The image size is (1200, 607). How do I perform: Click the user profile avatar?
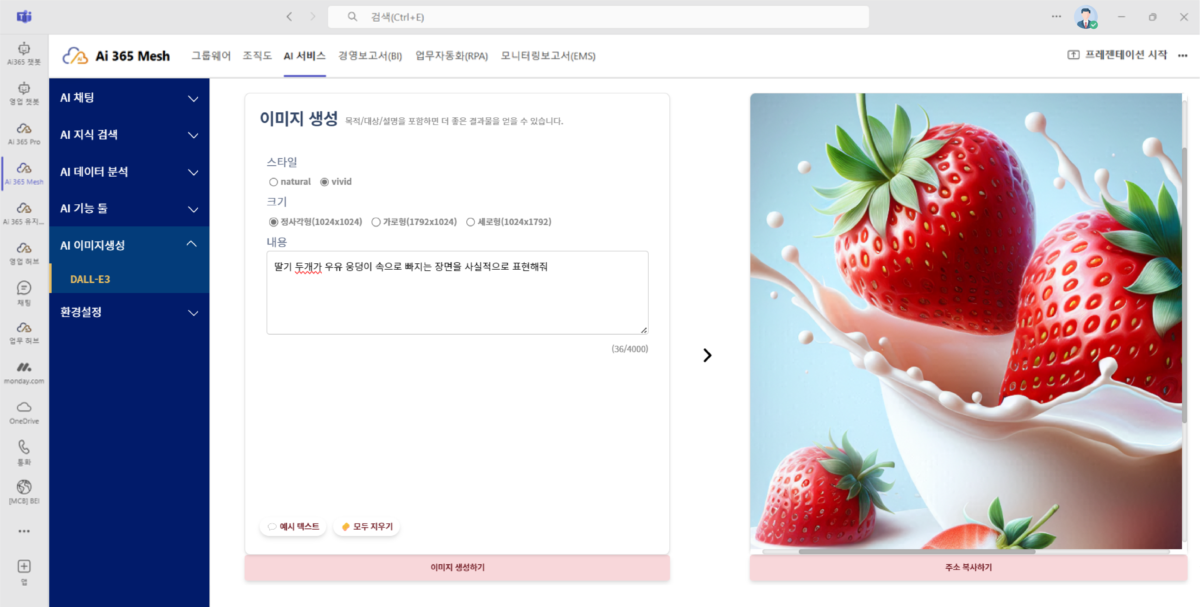point(1085,17)
